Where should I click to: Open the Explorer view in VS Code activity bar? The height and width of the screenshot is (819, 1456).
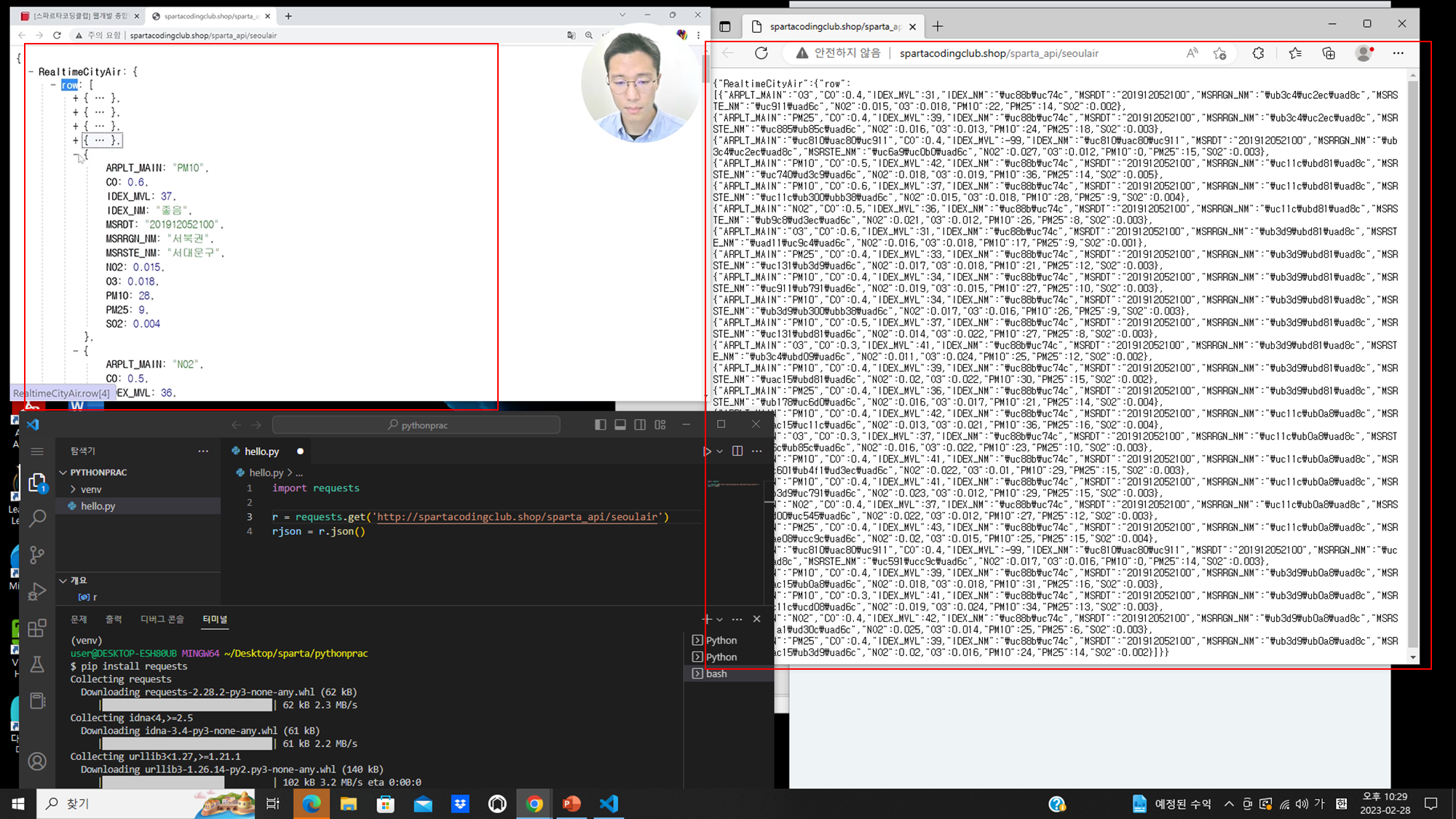point(37,483)
